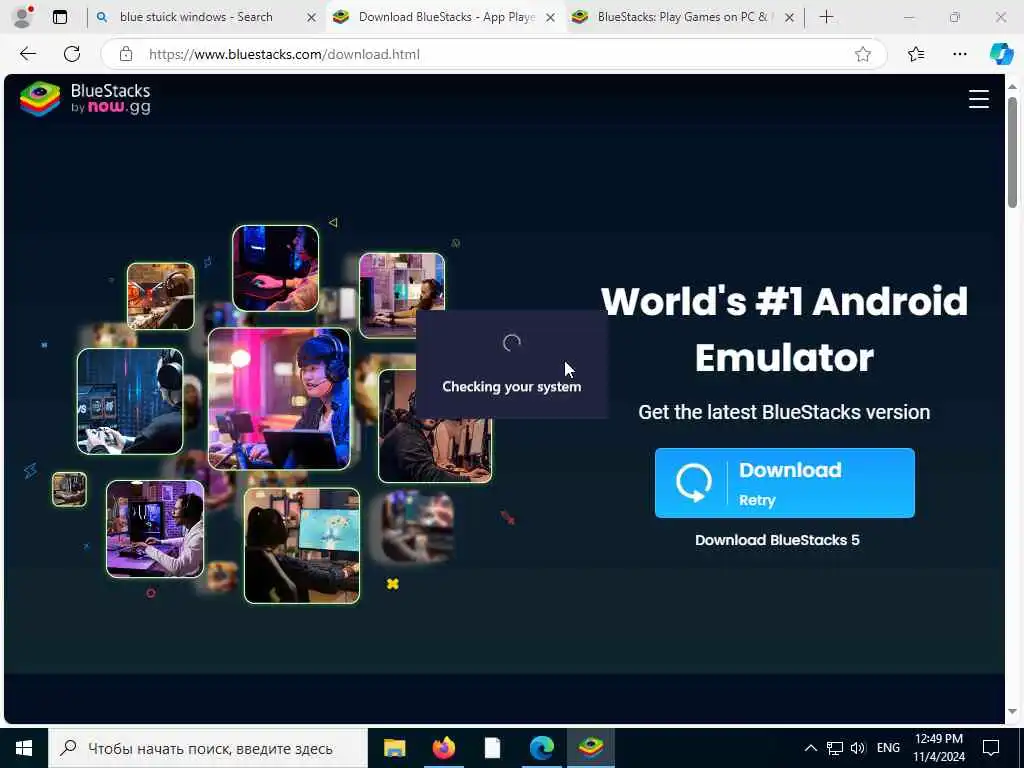Click the 'World's #1 Android Emulator' heading

click(784, 329)
